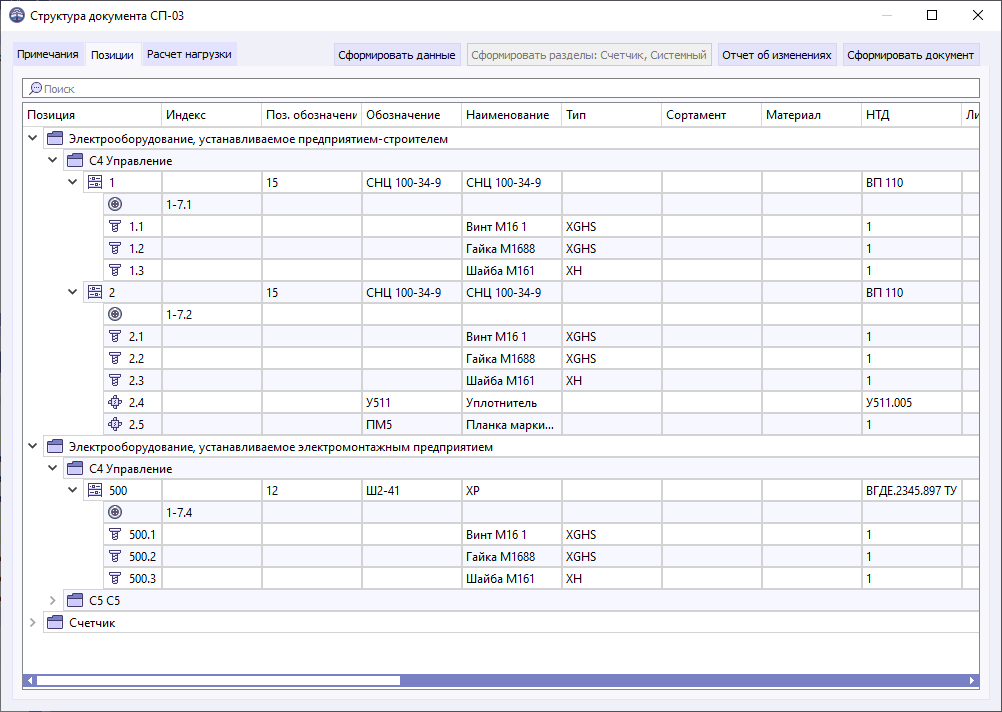Collapse position 1 using its chevron
The width and height of the screenshot is (1002, 712).
(71, 182)
